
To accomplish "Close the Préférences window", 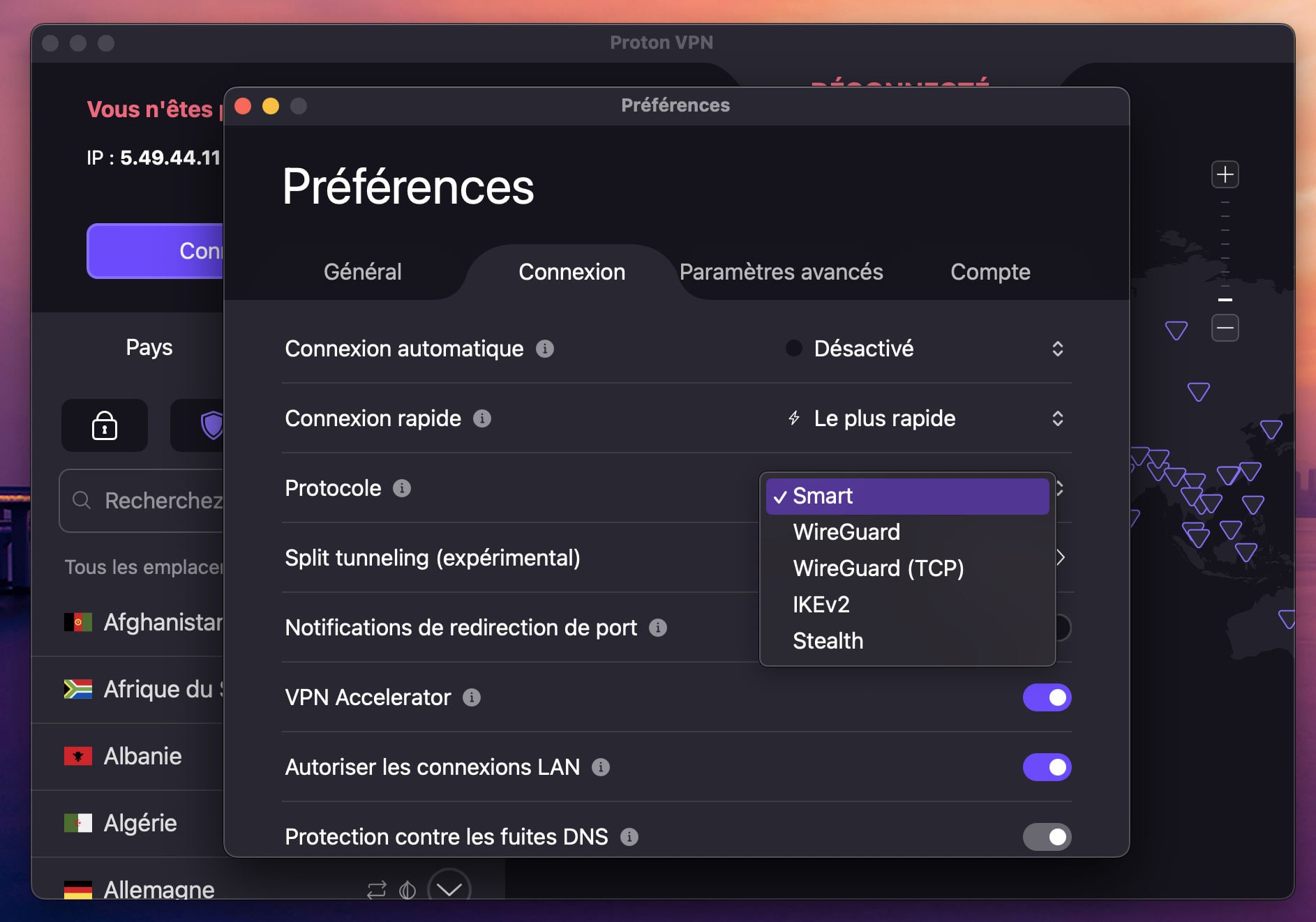I will coord(243,106).
